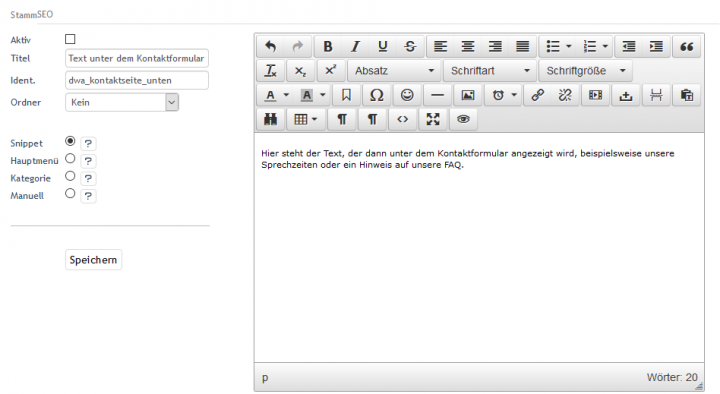Viewport: 720px width, 394px height.
Task: Select the Hauptmenü radio option
Action: pos(70,158)
